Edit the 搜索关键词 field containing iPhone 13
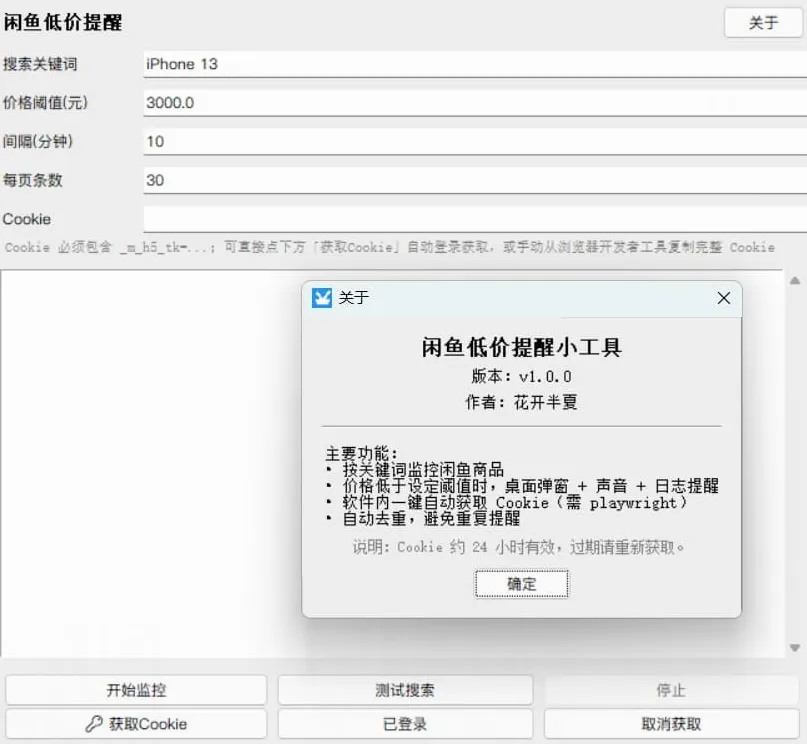807x744 pixels. pyautogui.click(x=475, y=64)
